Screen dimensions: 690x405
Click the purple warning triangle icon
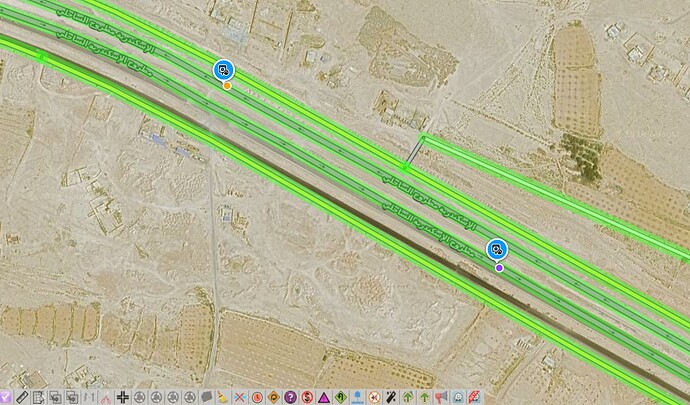click(x=324, y=397)
